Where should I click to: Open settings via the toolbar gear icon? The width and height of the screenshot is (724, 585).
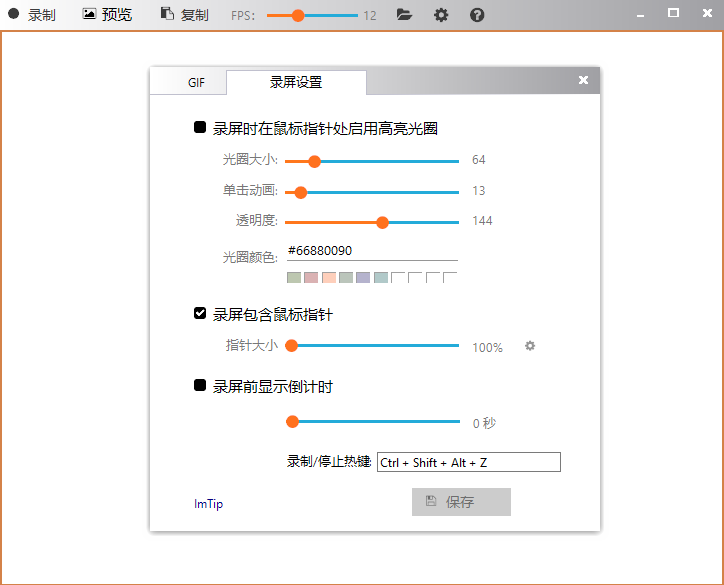click(x=441, y=15)
